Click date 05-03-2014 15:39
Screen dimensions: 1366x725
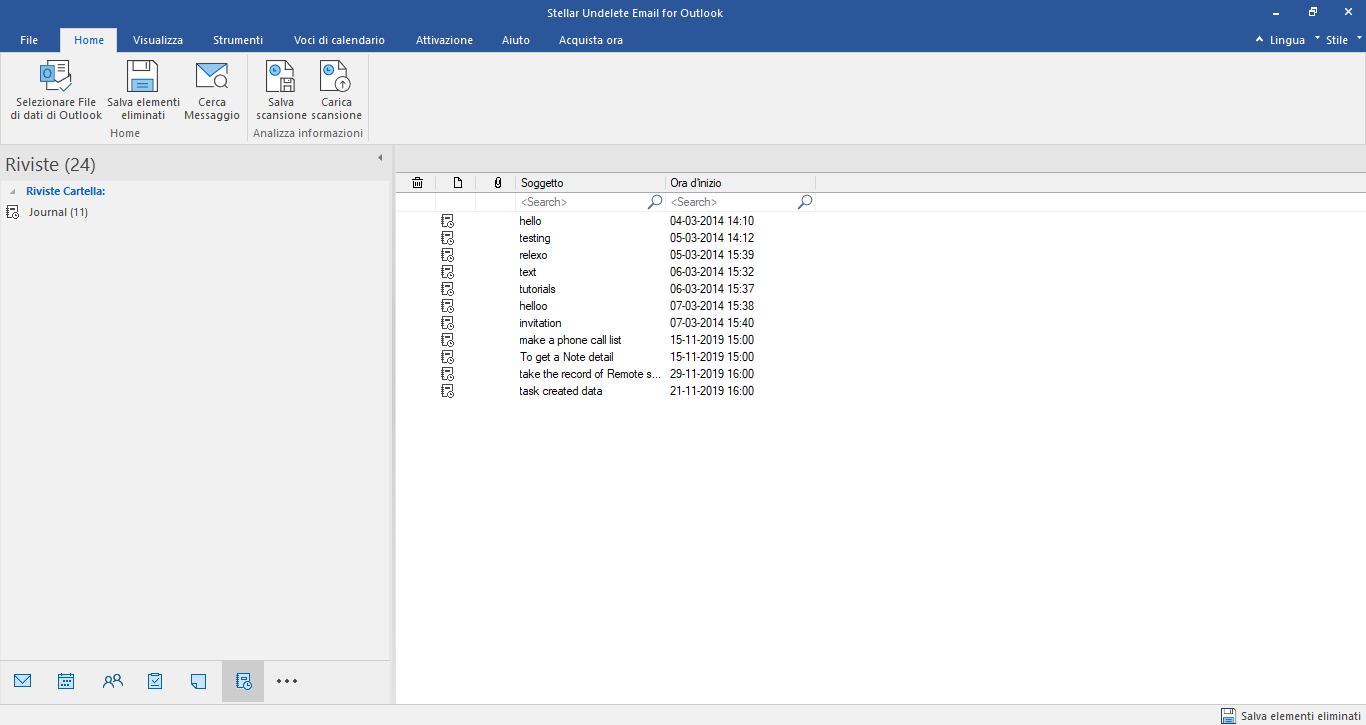(712, 255)
